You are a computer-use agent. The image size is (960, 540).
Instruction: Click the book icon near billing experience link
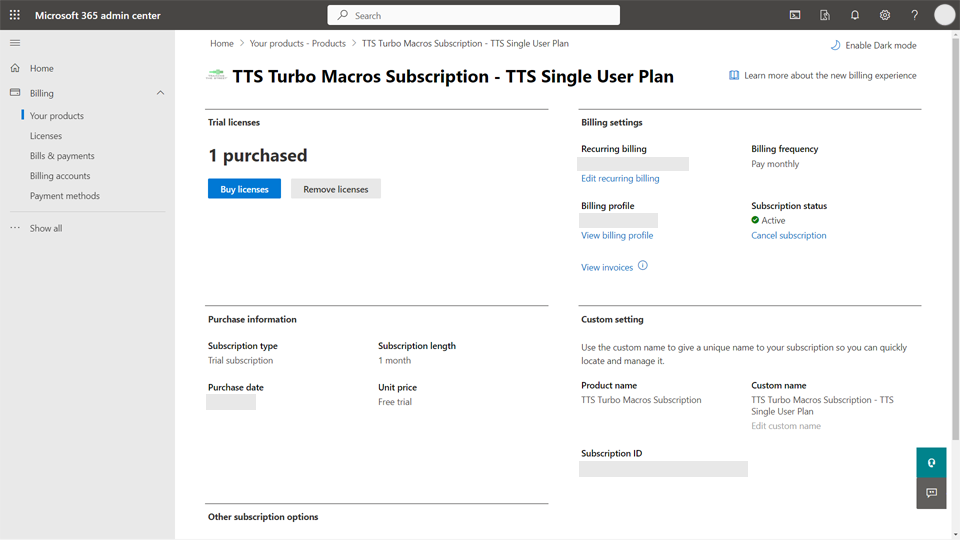[733, 75]
